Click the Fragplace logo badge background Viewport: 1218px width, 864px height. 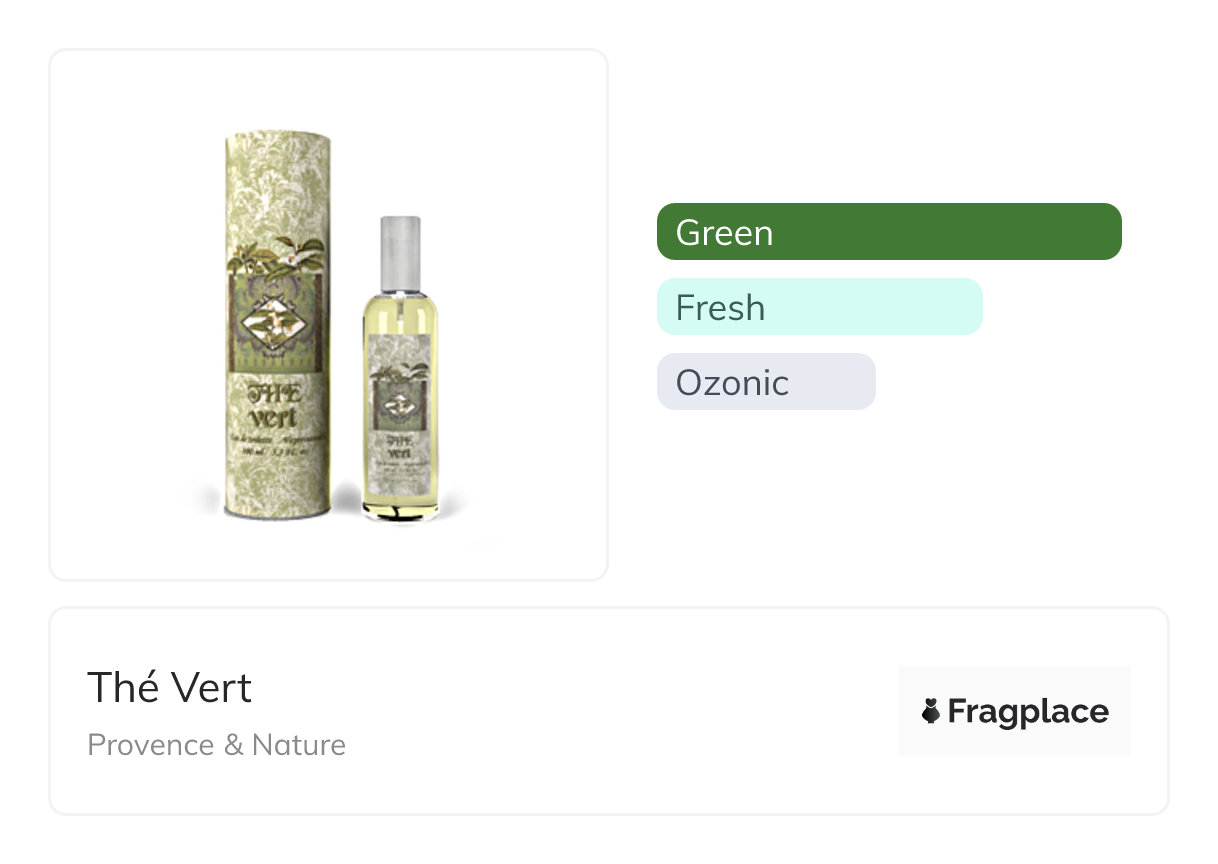1015,711
